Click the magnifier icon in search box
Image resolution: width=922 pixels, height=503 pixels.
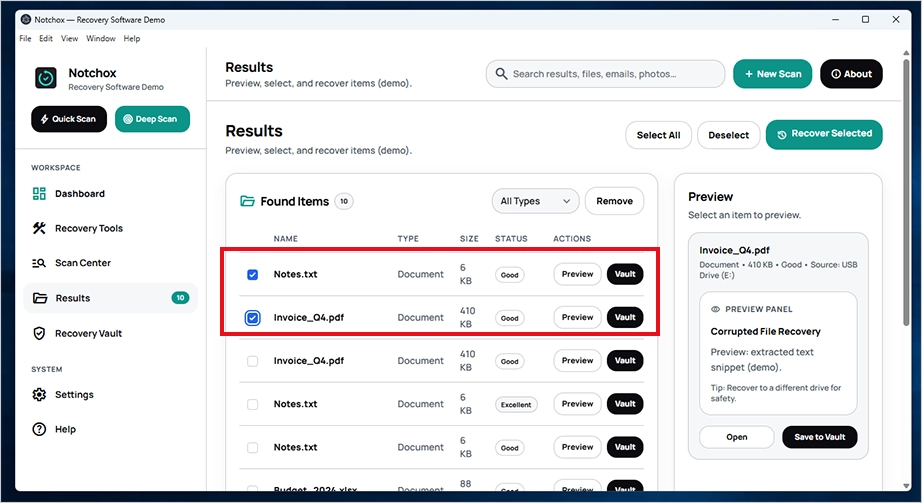501,74
